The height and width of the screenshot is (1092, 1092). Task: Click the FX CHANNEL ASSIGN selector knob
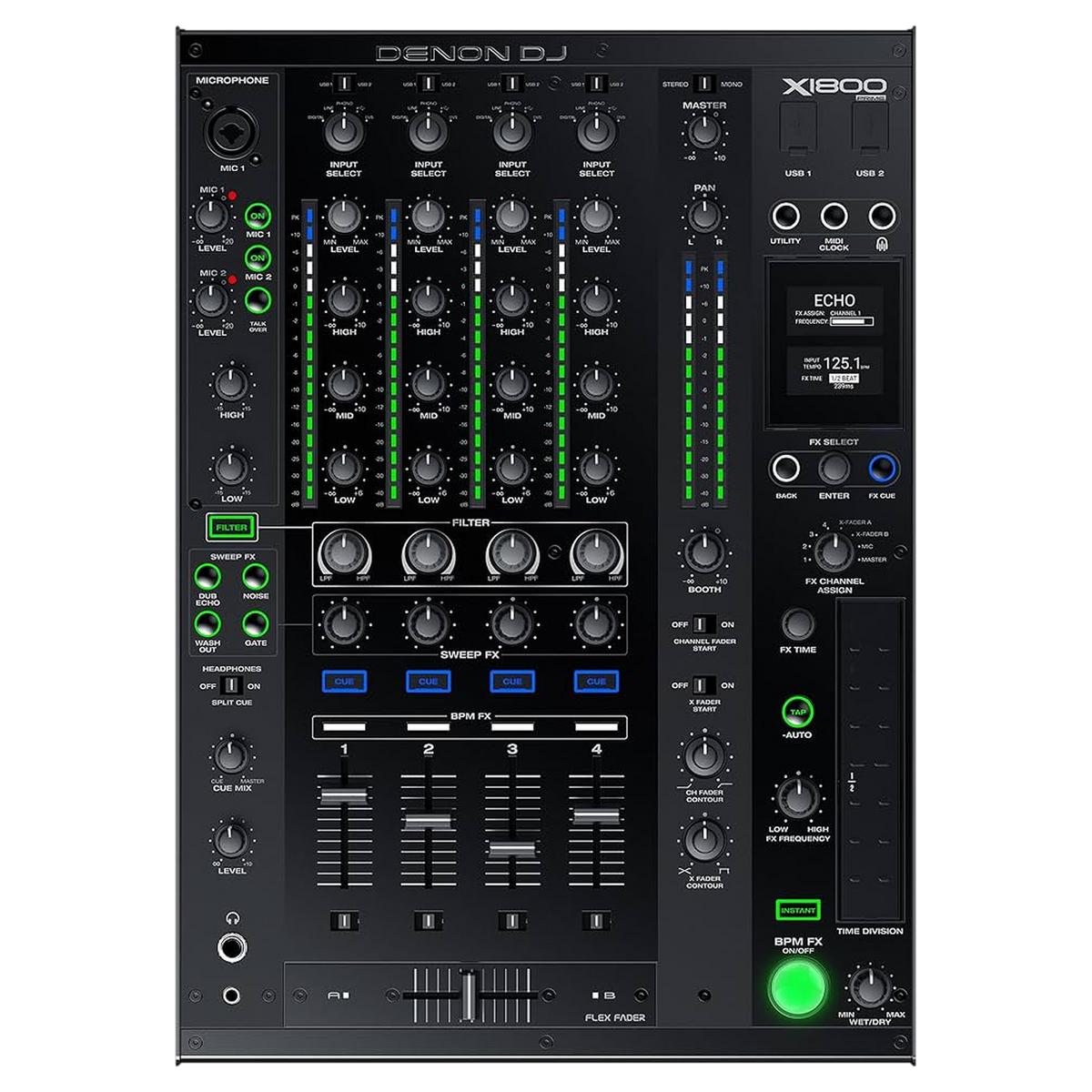(833, 551)
